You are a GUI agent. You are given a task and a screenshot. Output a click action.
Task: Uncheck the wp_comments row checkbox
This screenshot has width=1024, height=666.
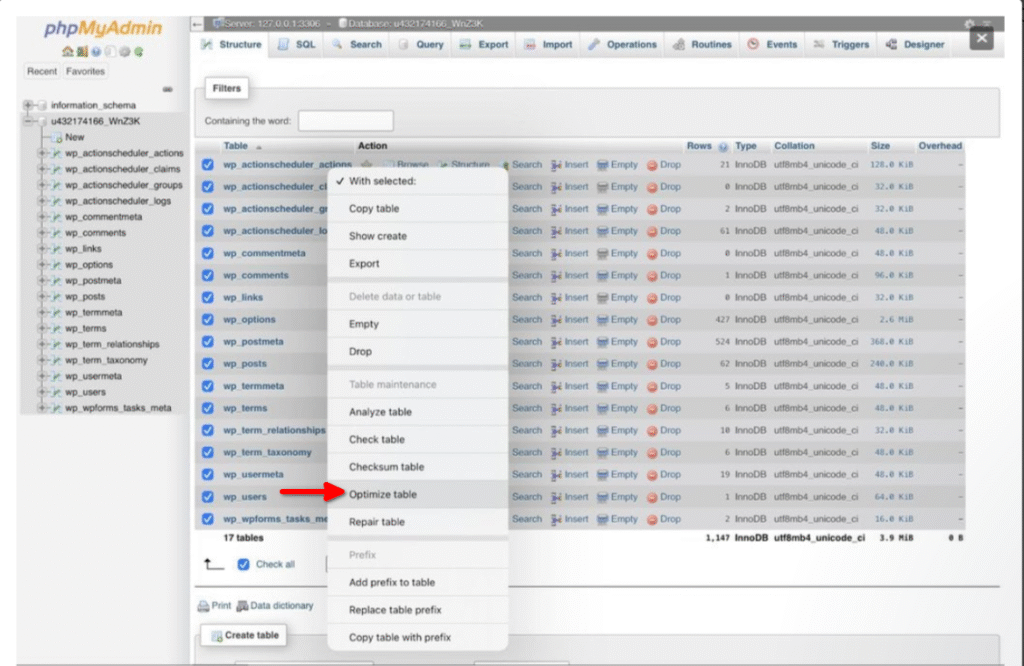point(208,276)
